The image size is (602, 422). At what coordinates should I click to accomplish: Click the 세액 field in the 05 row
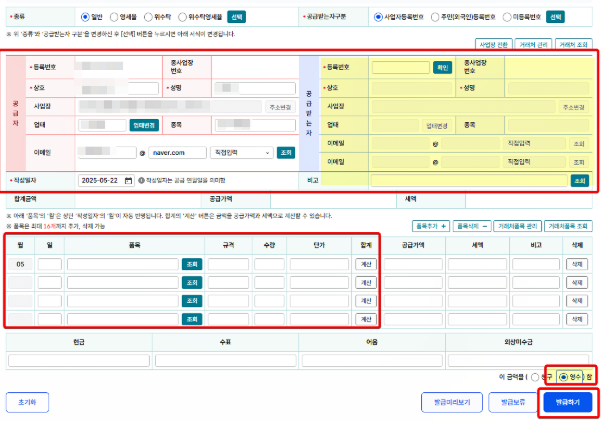click(477, 264)
